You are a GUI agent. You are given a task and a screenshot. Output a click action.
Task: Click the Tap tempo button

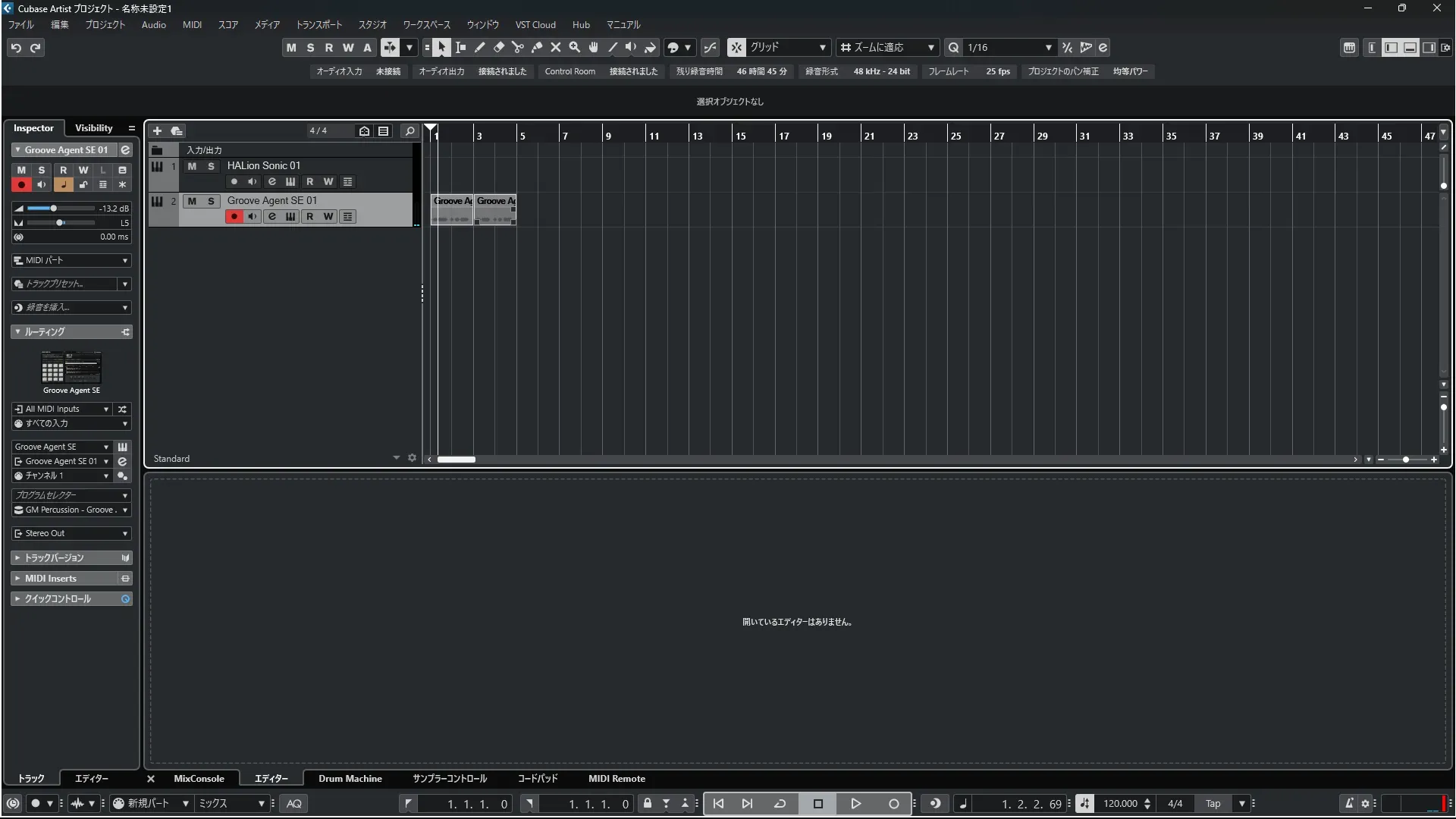click(1213, 804)
